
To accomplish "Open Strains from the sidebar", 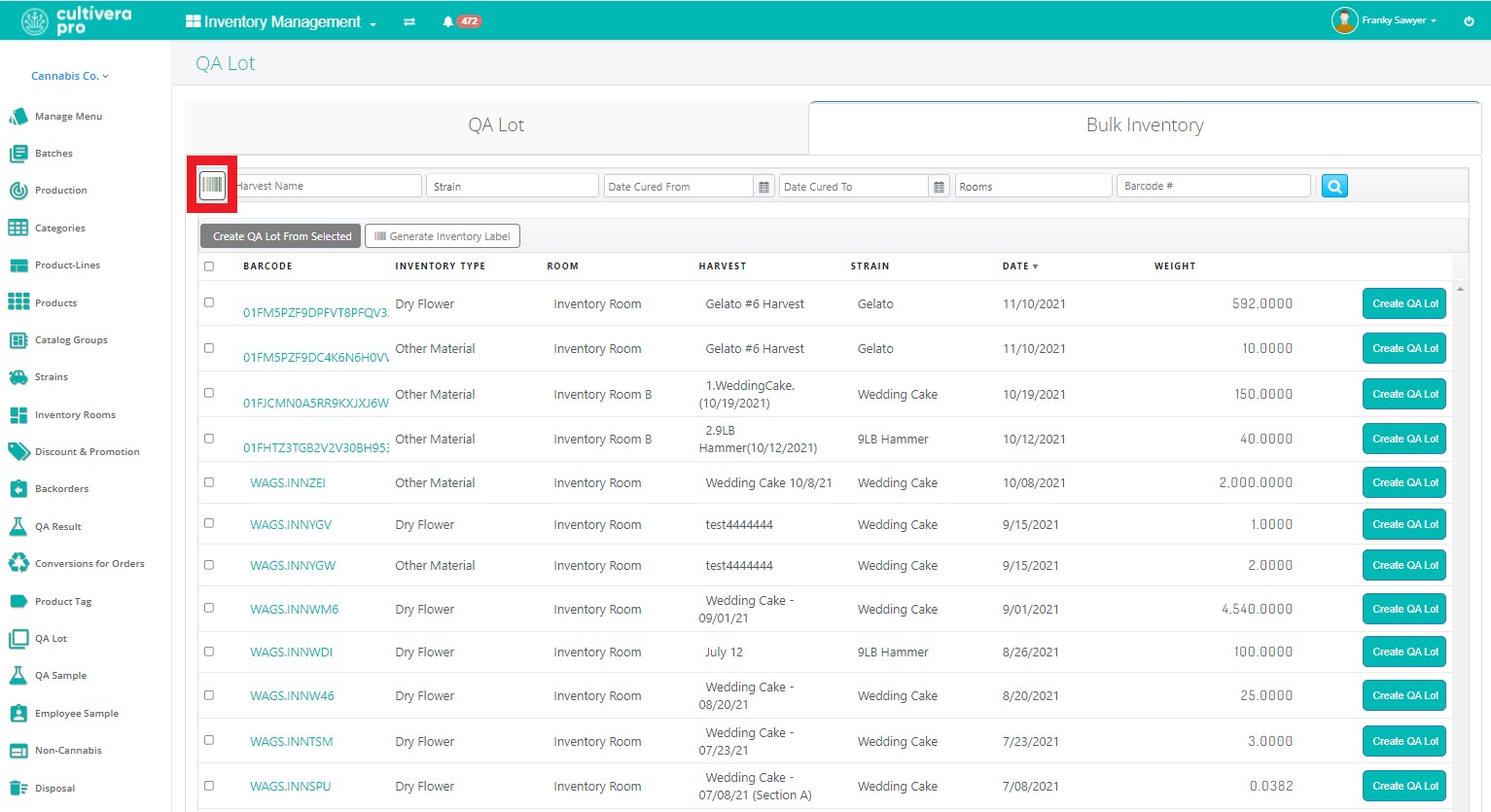I will [x=51, y=377].
